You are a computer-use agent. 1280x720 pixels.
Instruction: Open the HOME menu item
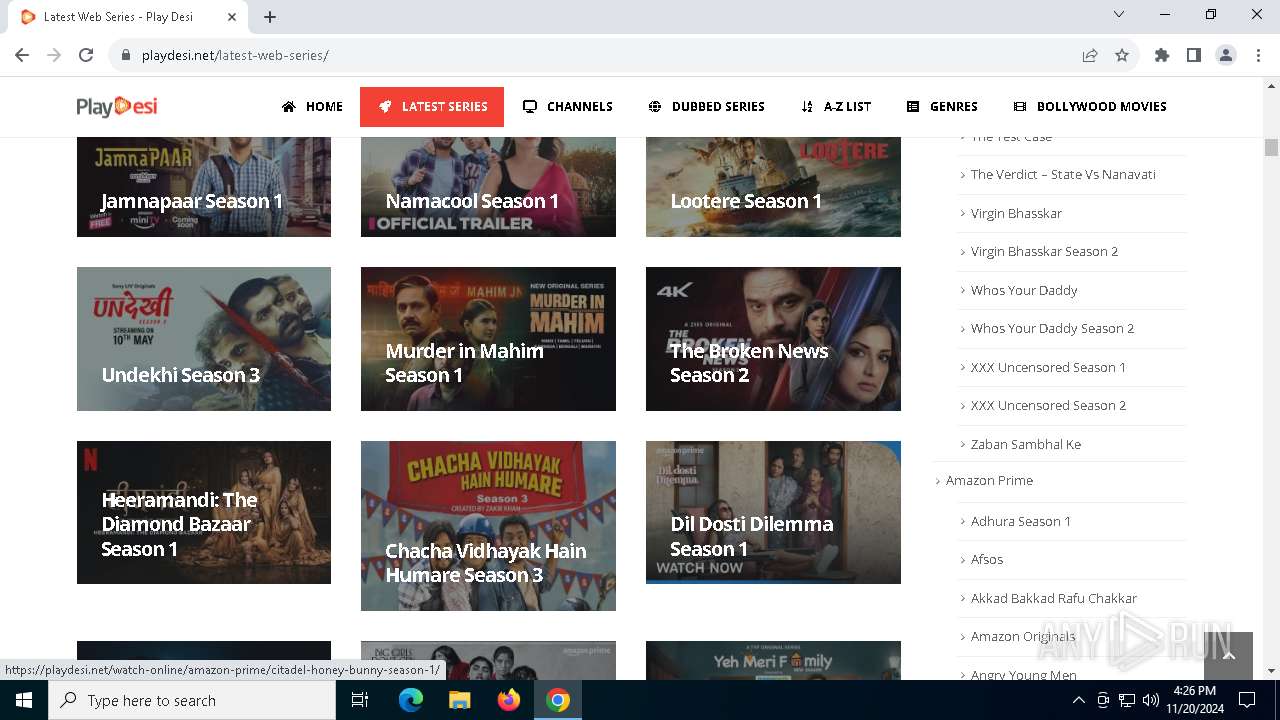click(312, 106)
